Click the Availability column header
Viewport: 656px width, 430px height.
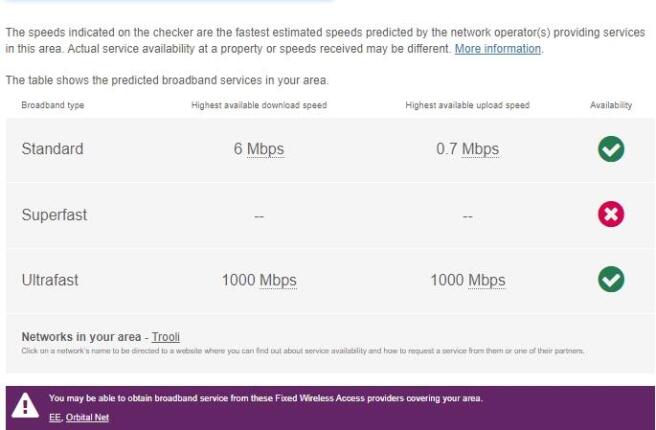610,105
